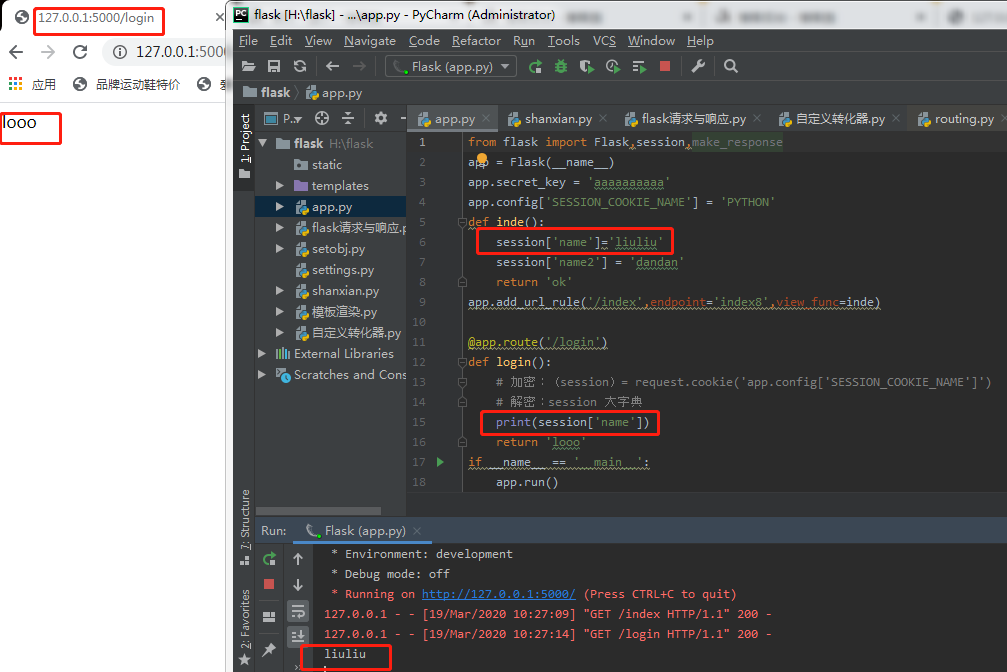The image size is (1007, 672).
Task: Reload the browser page
Action: pos(80,52)
